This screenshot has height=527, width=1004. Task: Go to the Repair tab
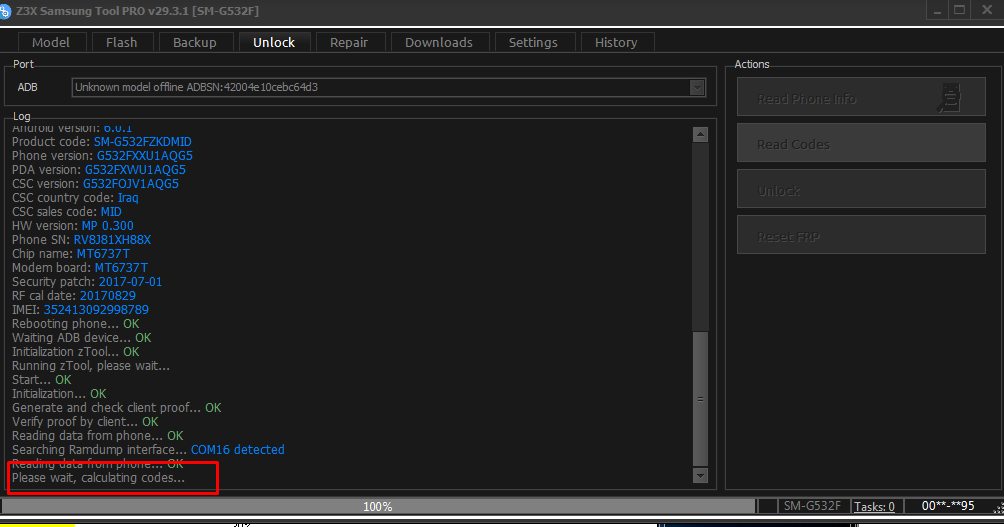point(349,42)
